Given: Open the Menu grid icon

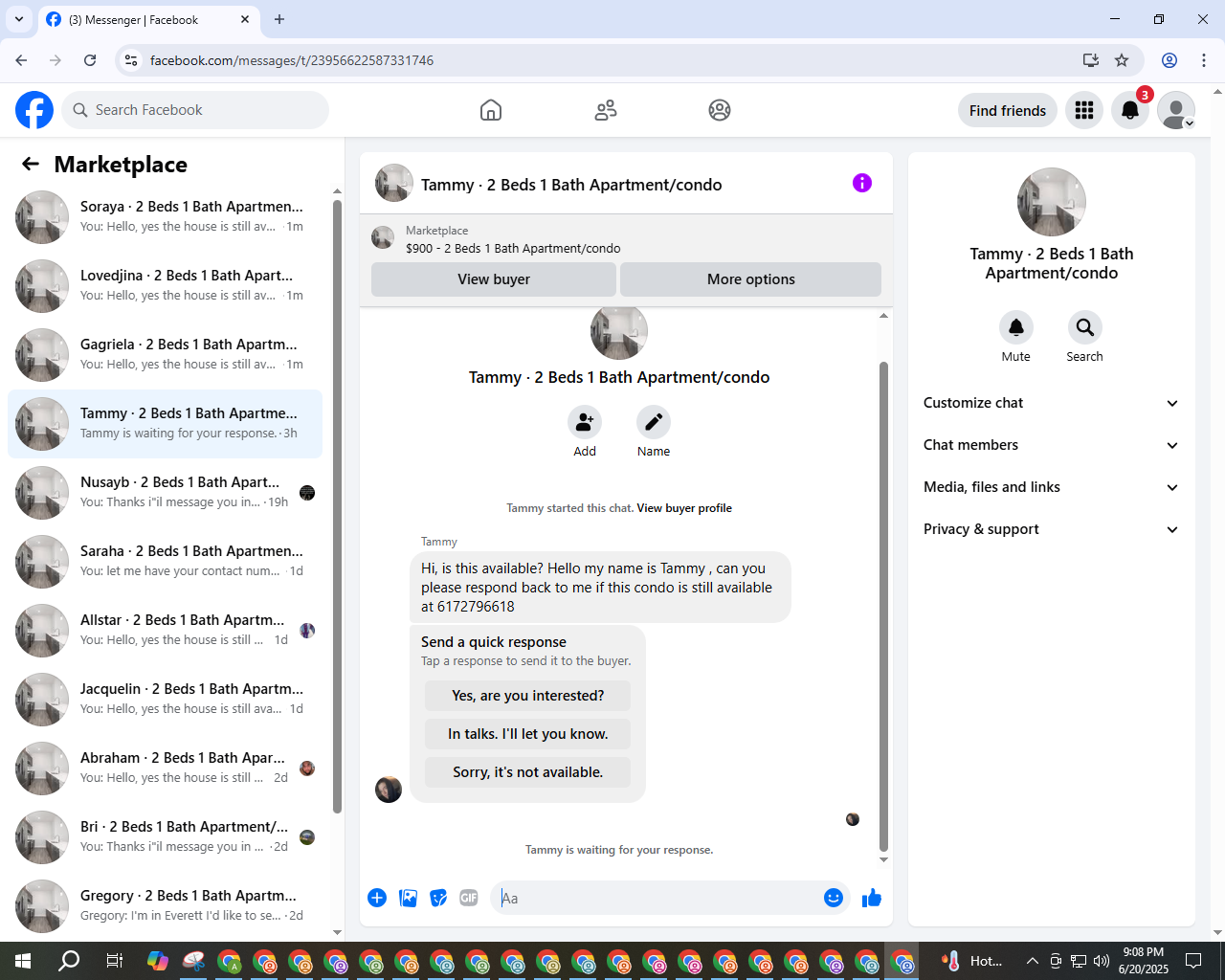Looking at the screenshot, I should click(1084, 110).
